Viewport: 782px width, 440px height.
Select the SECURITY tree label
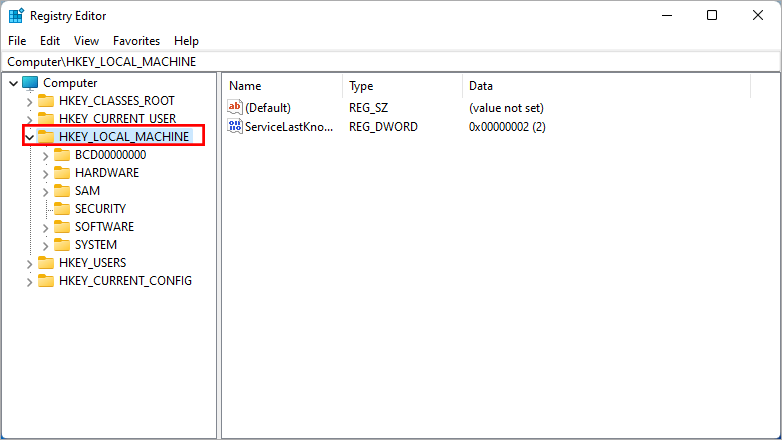(100, 209)
